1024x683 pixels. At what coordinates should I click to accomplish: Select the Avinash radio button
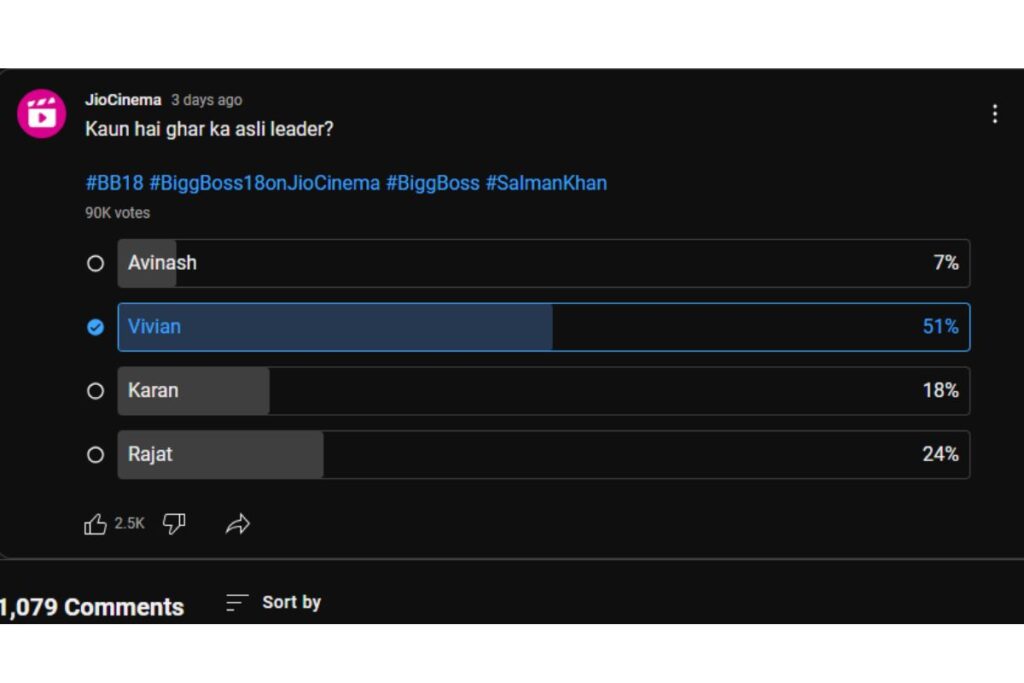tap(95, 263)
